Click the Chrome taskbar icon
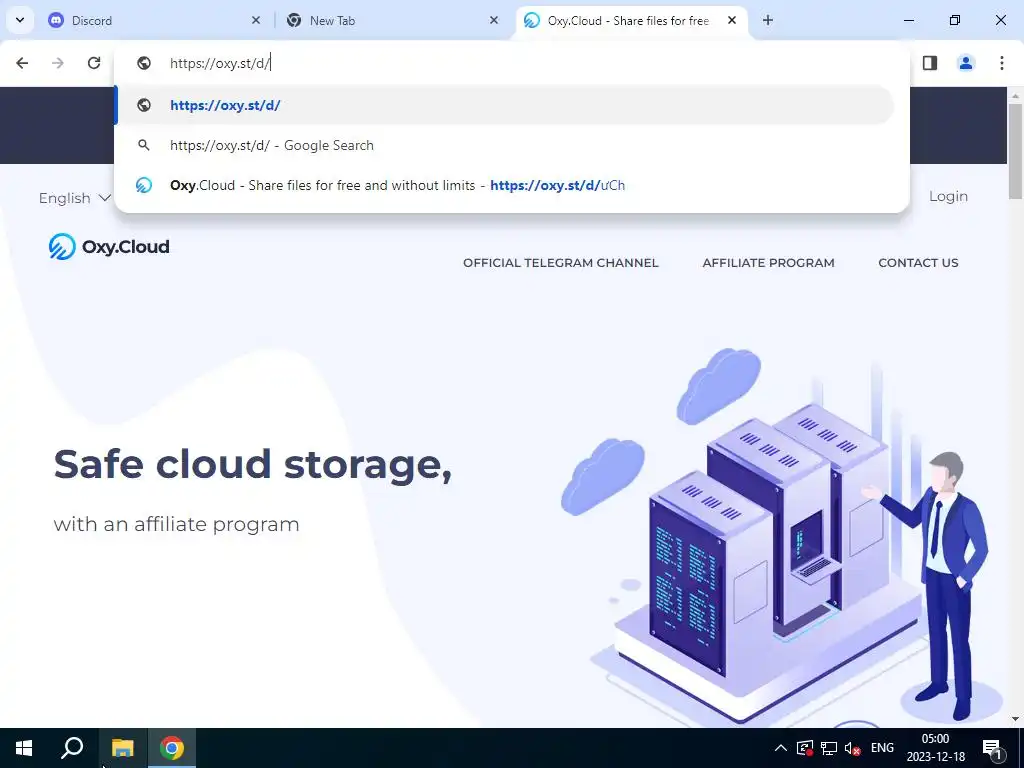The image size is (1024, 768). pos(172,748)
